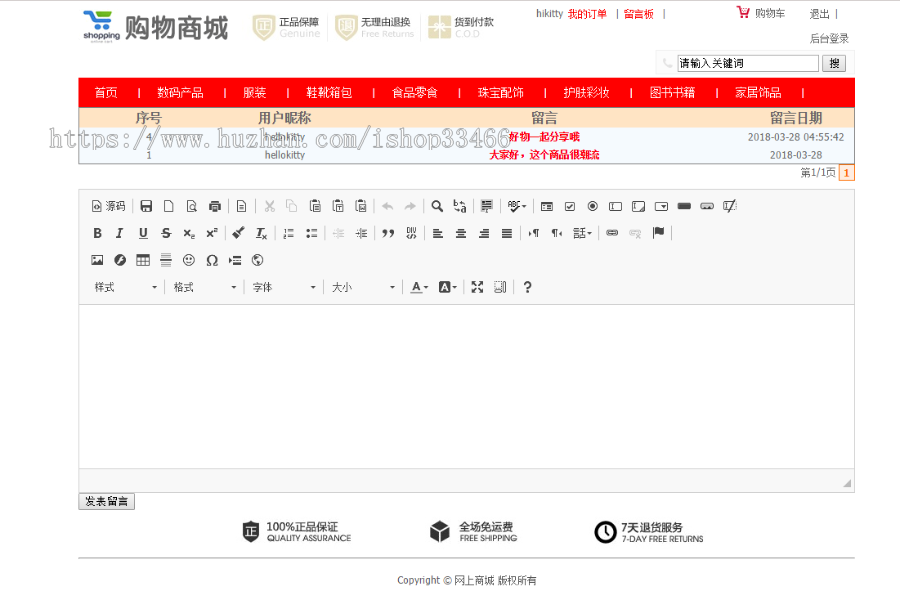Maximize the editor with the fullscreen icon
Image resolution: width=900 pixels, height=600 pixels.
(x=477, y=287)
